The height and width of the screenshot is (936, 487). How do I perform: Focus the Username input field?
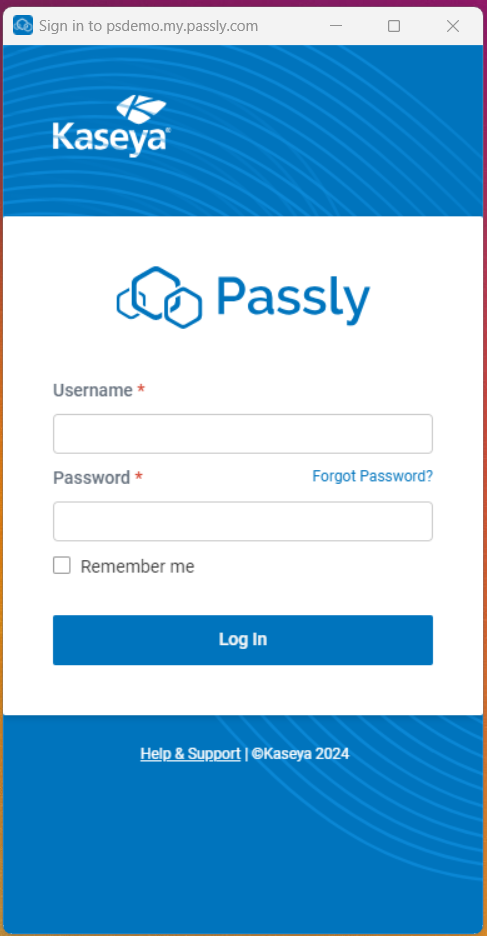click(243, 434)
